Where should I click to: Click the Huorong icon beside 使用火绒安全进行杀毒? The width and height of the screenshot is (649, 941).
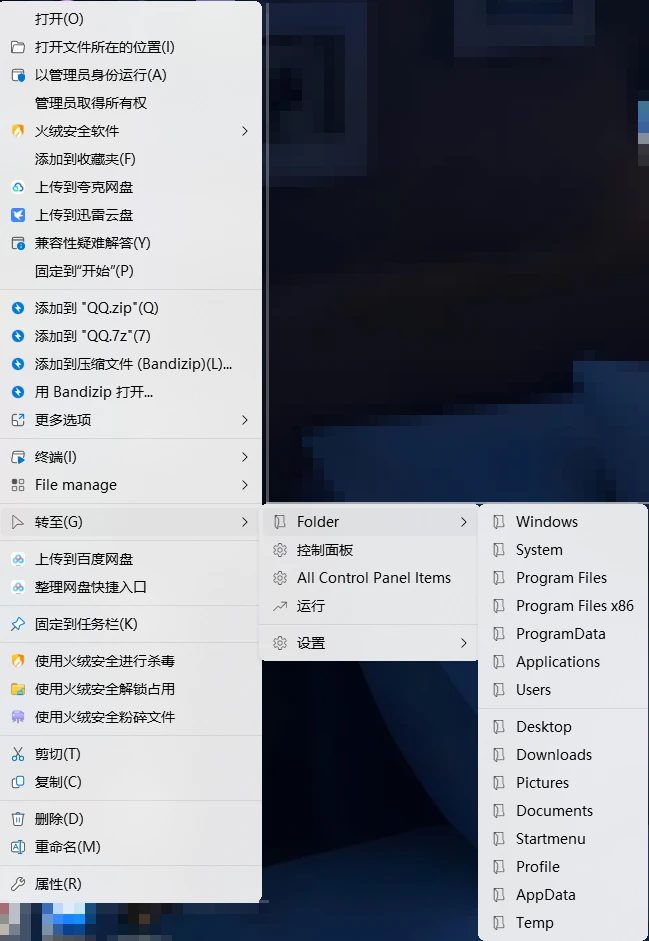point(18,661)
